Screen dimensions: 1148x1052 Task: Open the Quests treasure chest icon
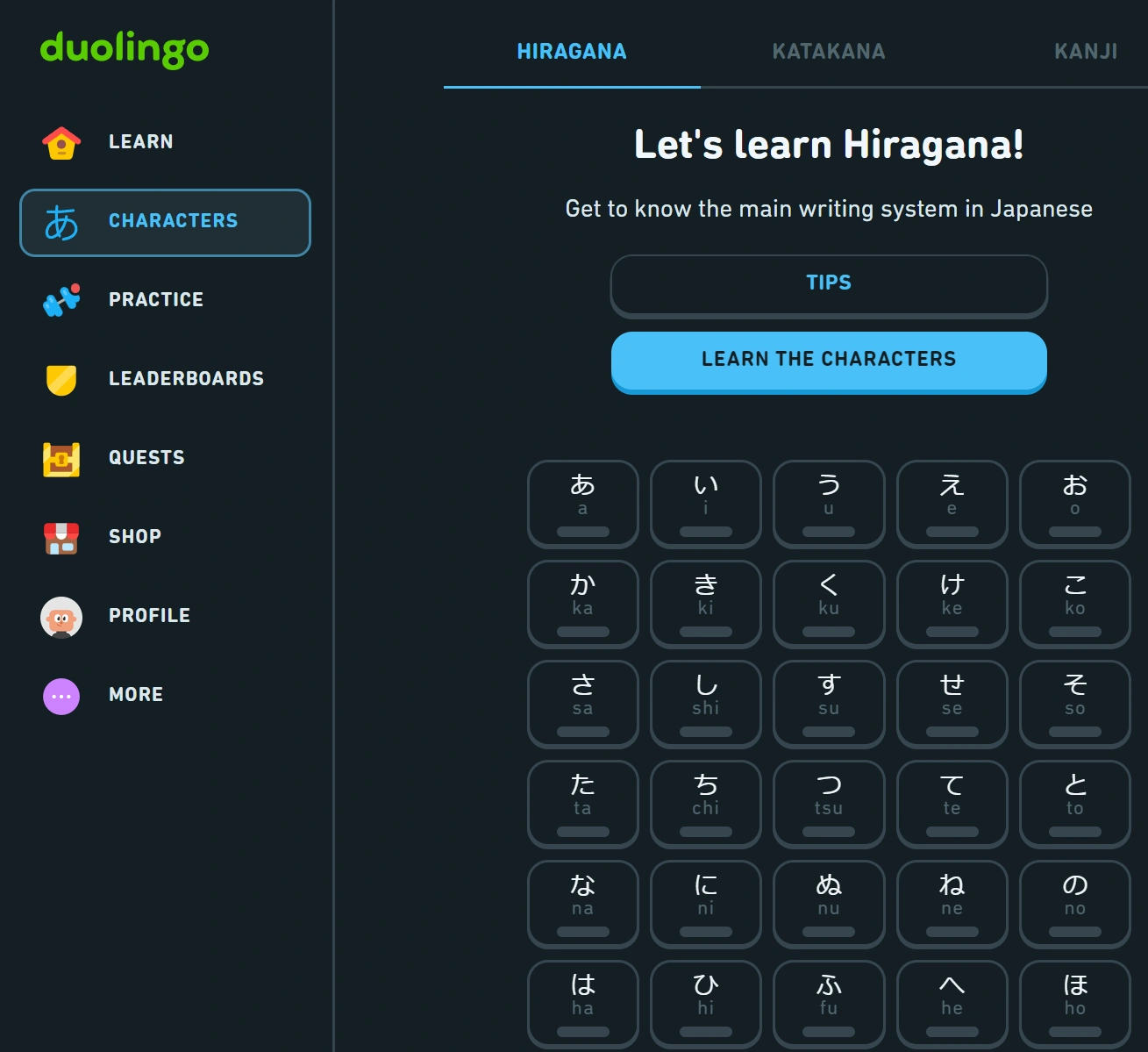coord(61,459)
